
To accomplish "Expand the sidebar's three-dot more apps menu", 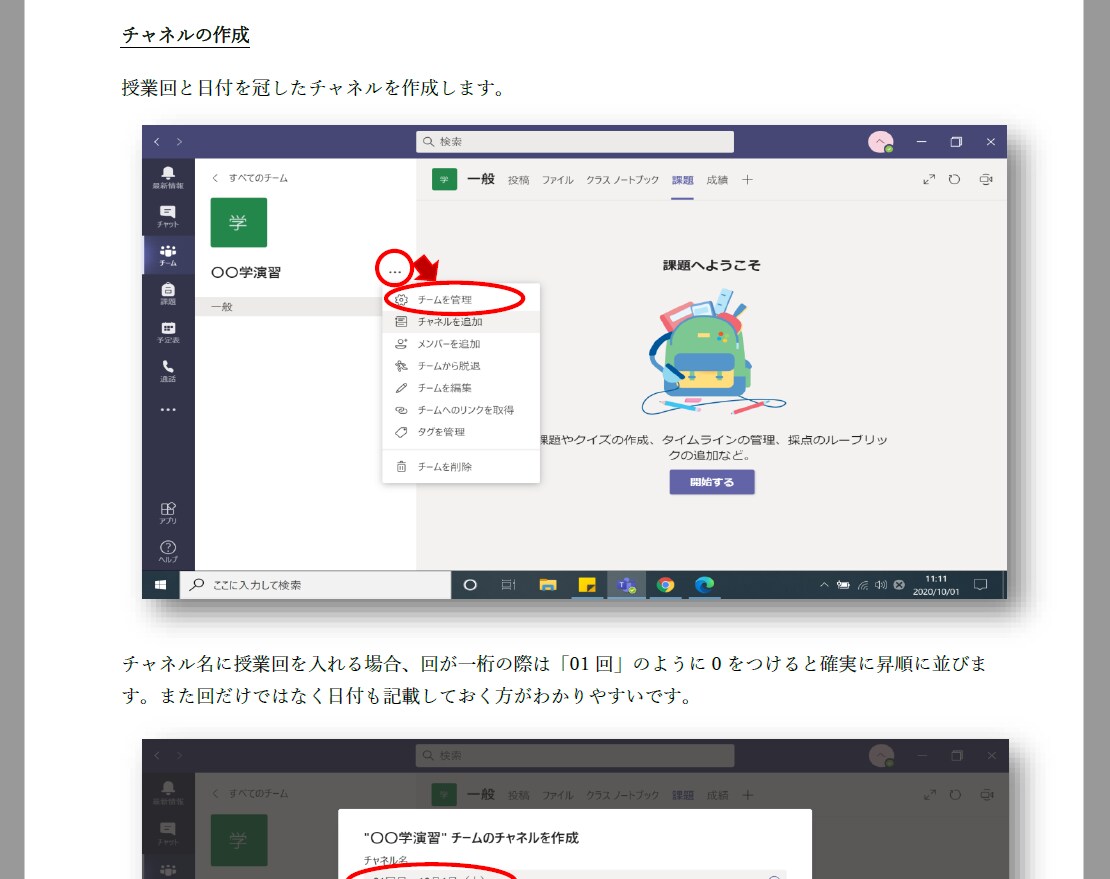I will coord(168,409).
